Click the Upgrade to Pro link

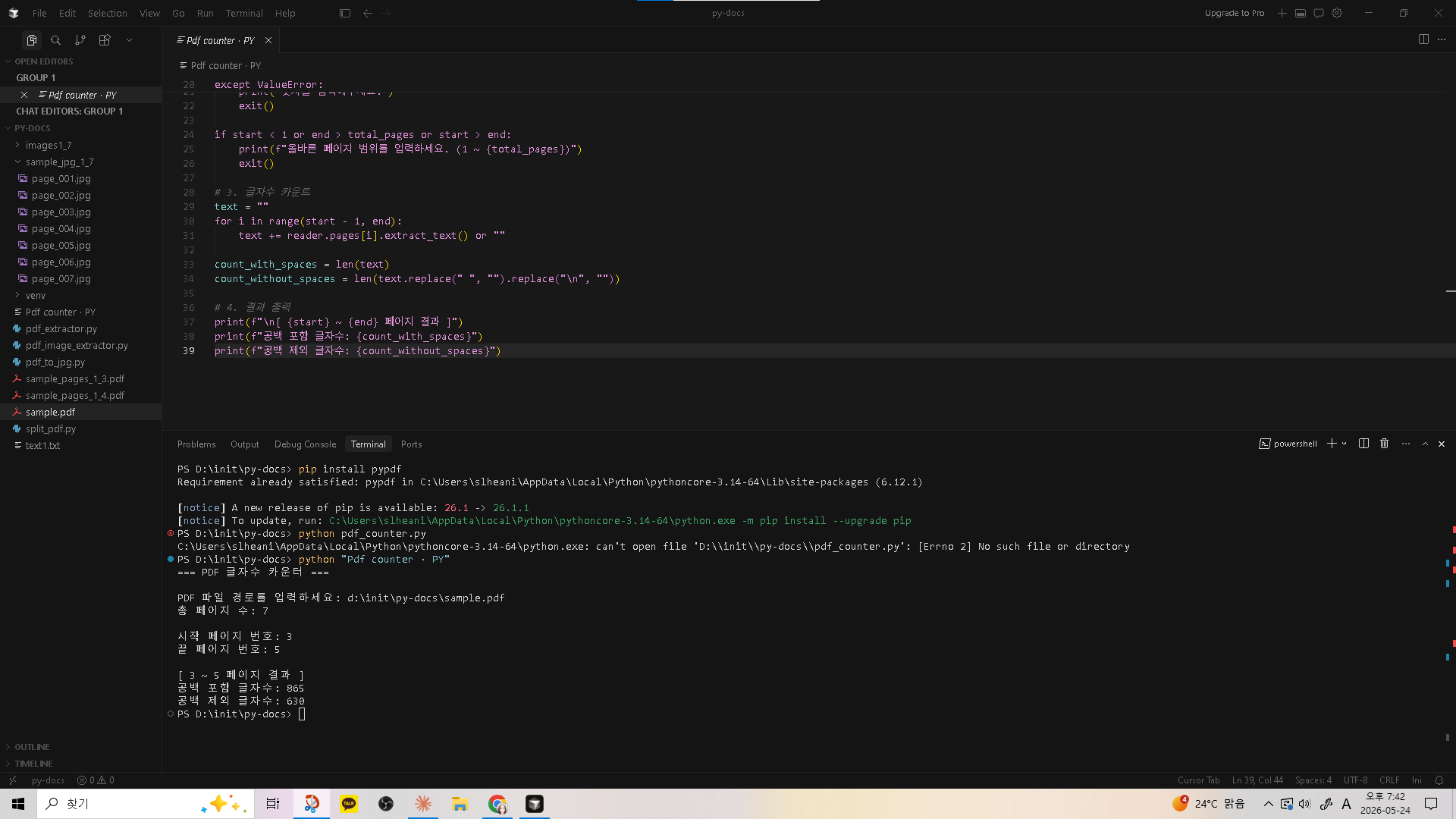tap(1235, 13)
